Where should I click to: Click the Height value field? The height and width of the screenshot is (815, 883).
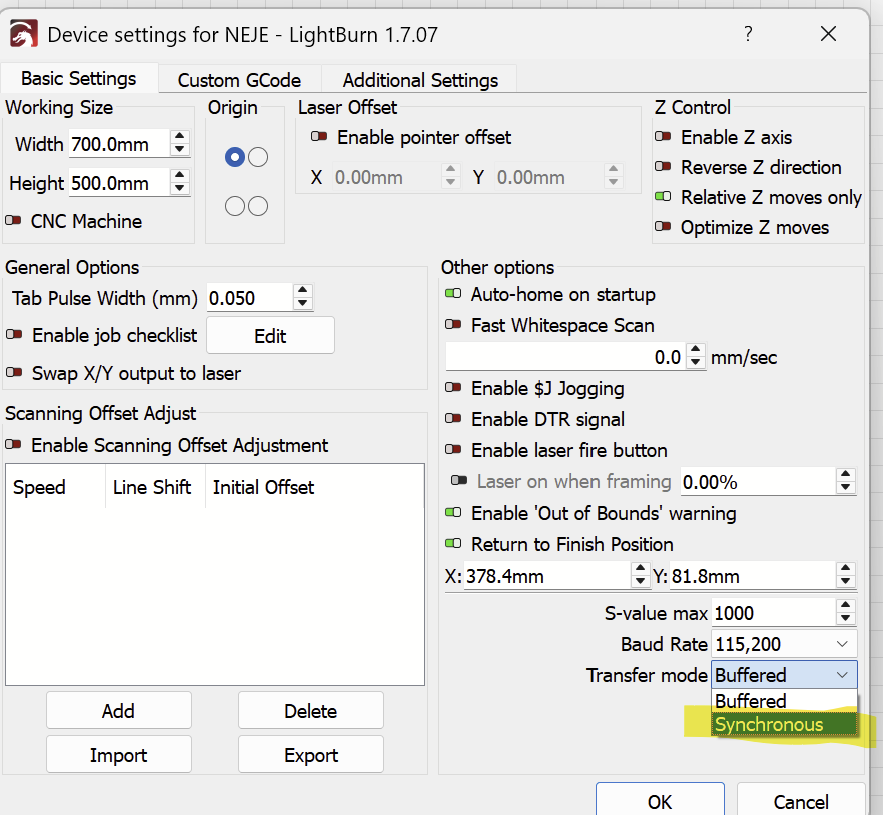pos(119,183)
